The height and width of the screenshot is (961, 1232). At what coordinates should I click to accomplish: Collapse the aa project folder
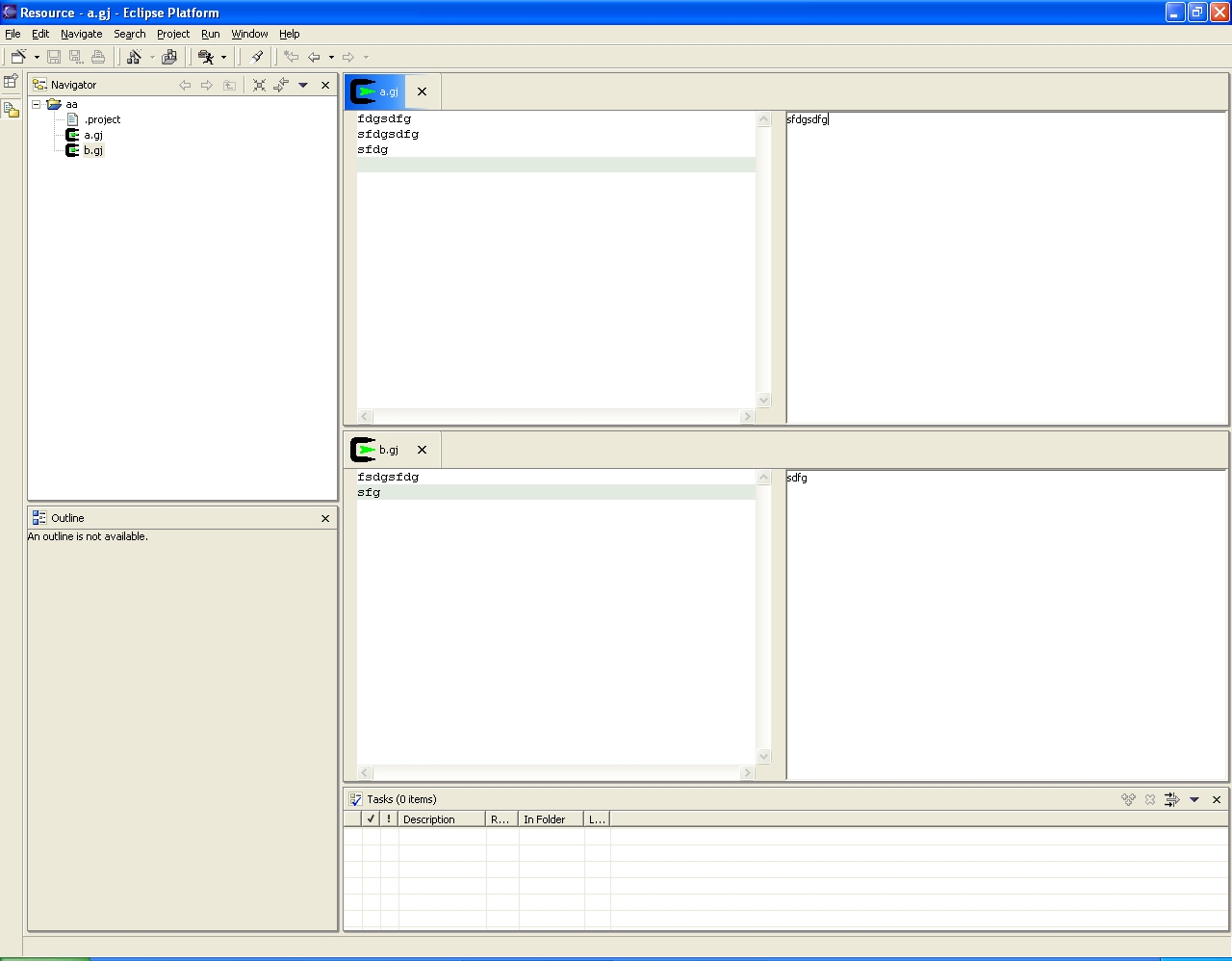[x=37, y=104]
